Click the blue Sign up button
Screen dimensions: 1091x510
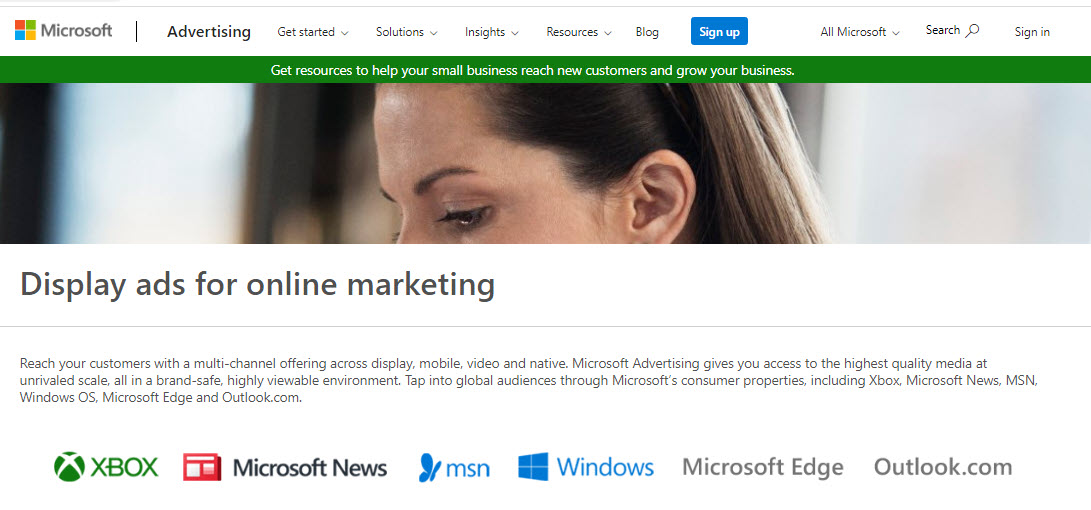coord(719,31)
